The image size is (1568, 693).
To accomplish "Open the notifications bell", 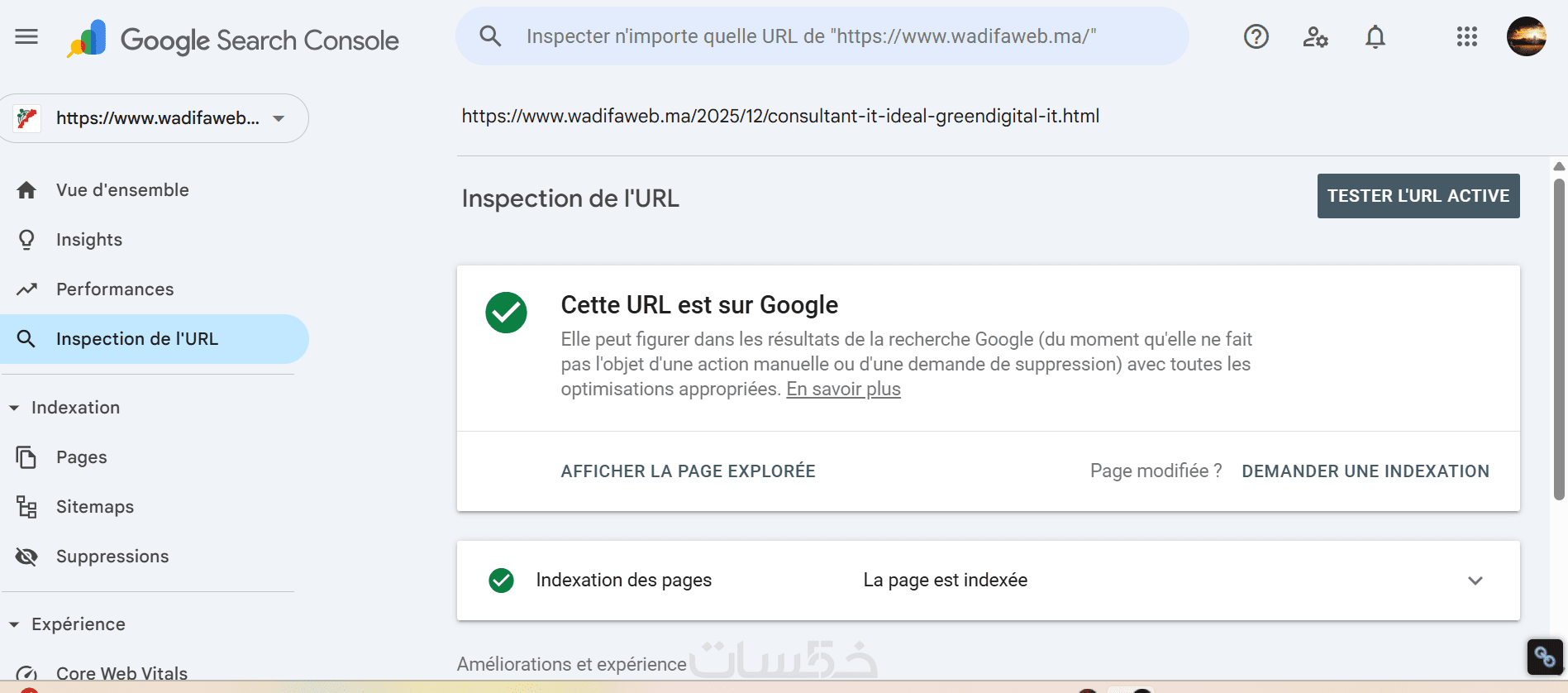I will click(1375, 36).
